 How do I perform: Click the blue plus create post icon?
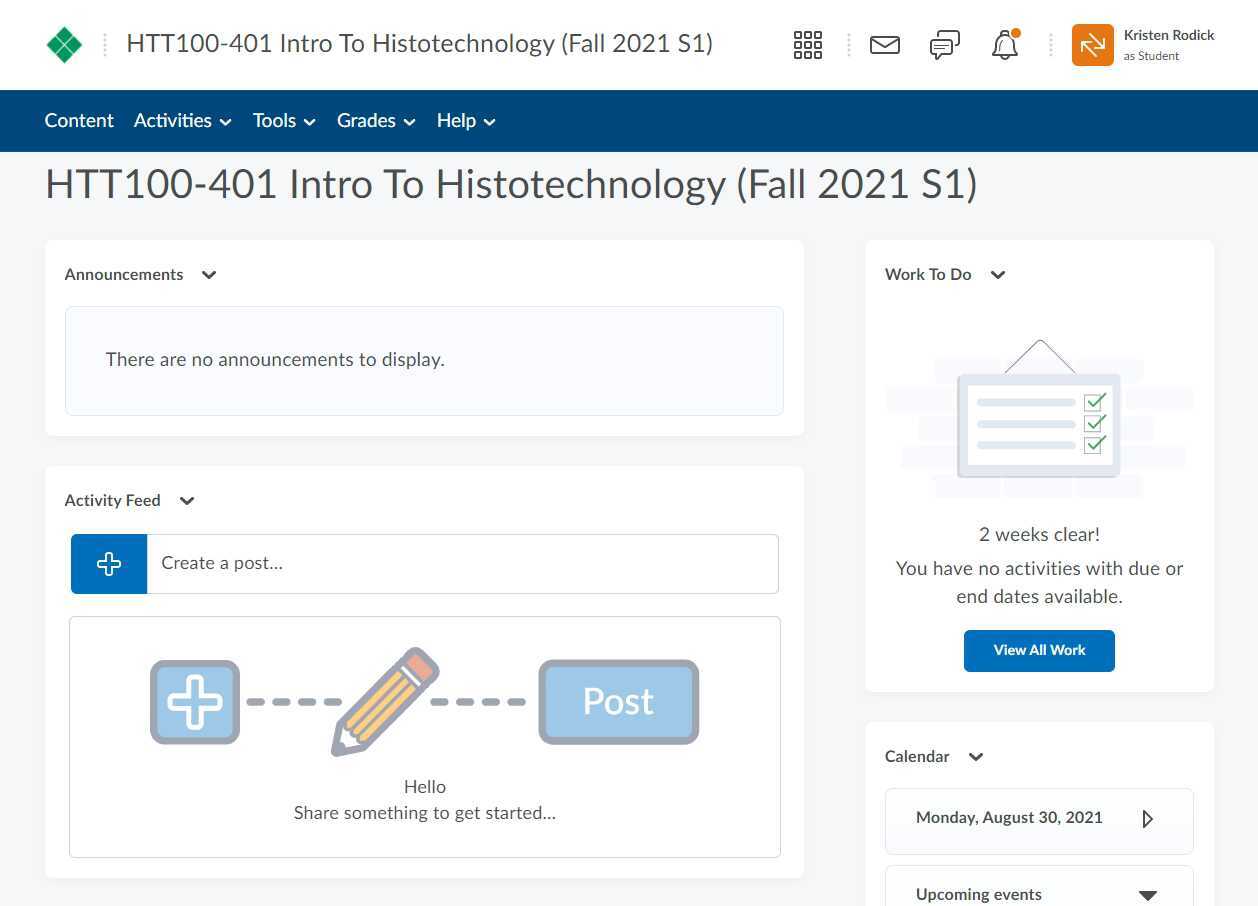point(109,564)
